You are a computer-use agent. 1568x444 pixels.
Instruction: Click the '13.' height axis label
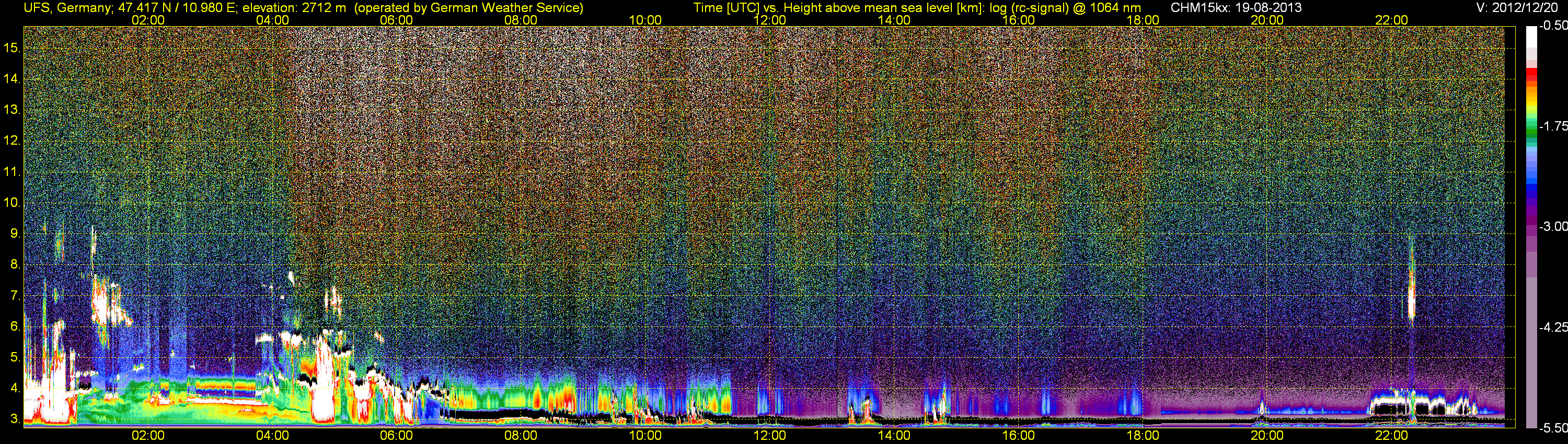coord(12,110)
